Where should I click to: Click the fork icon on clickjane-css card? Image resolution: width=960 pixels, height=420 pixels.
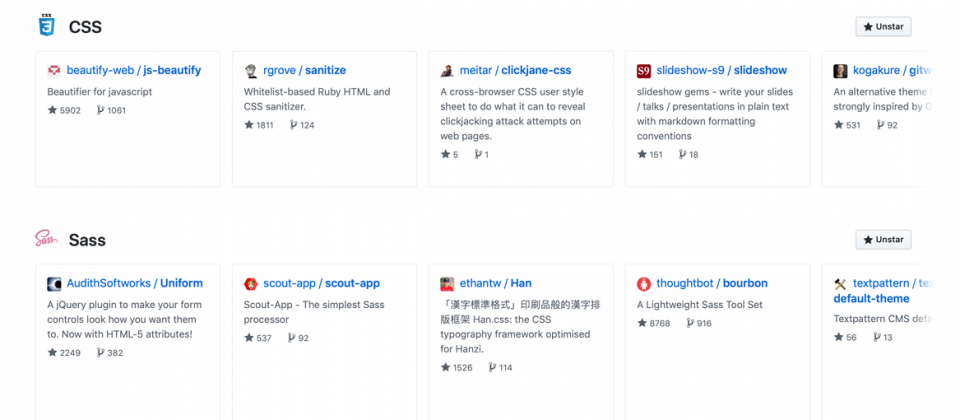[478, 154]
